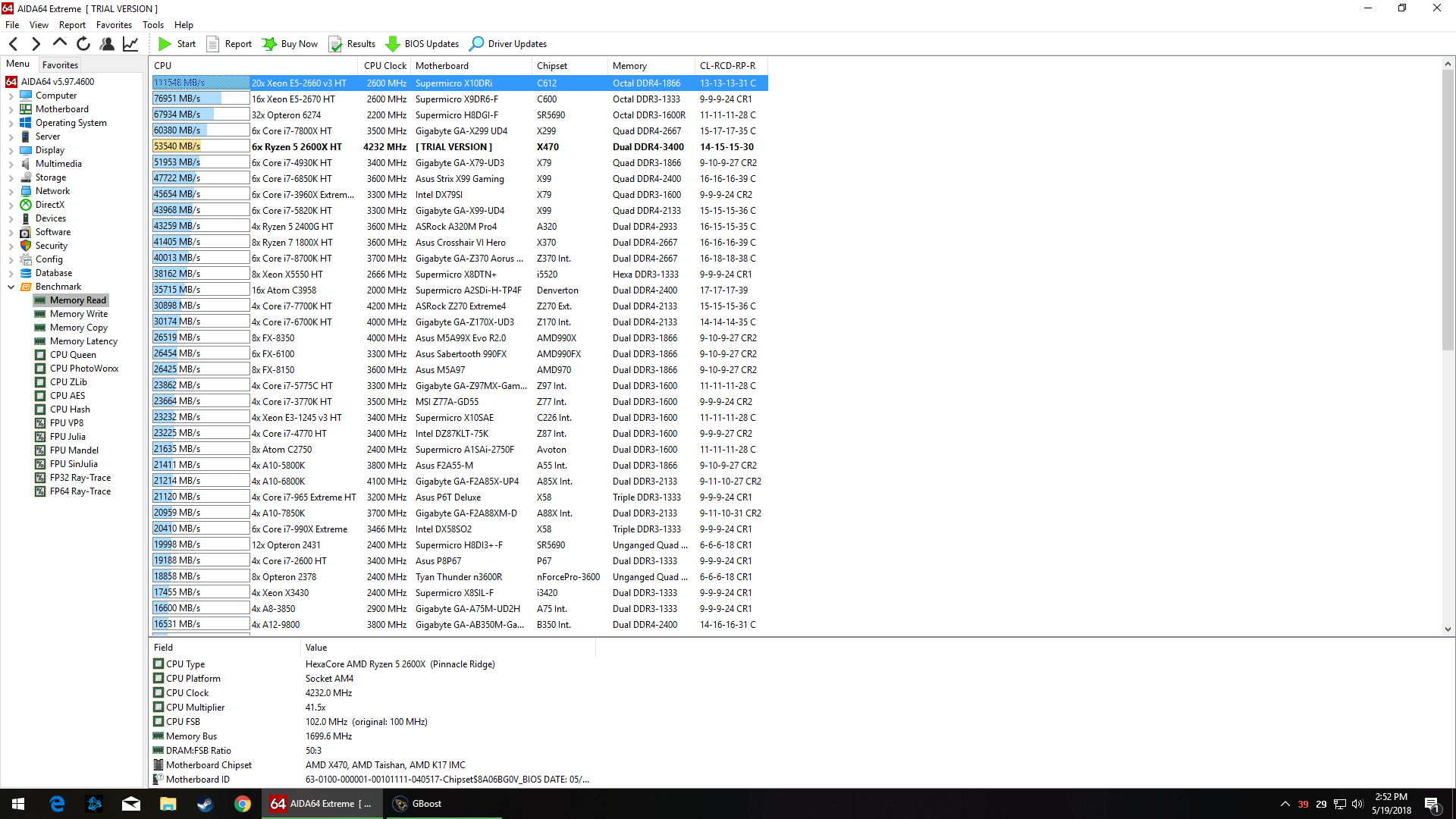Open Report from the toolbar

pyautogui.click(x=229, y=44)
